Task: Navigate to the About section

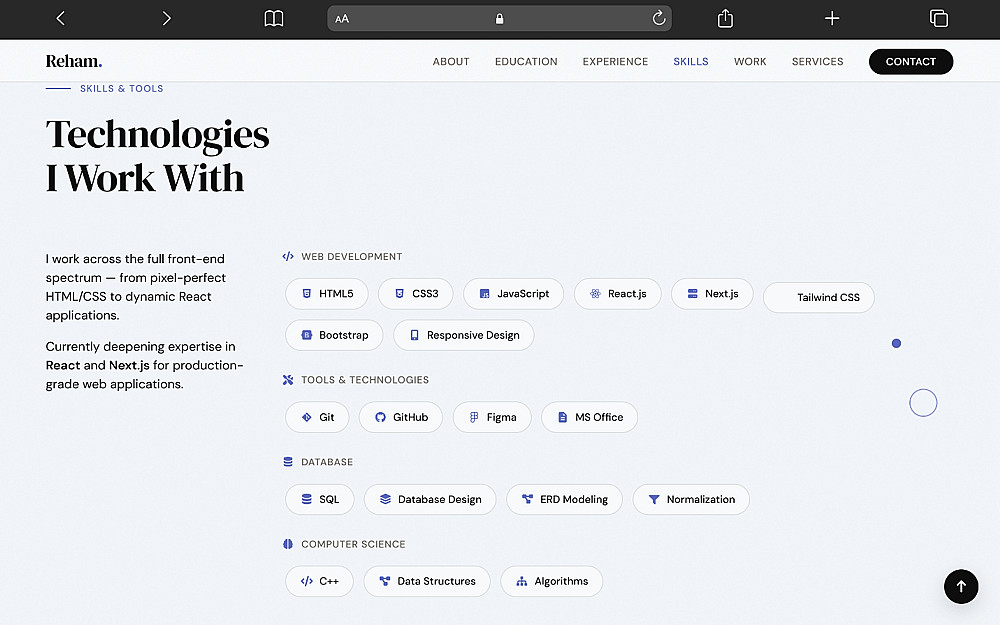Action: [451, 62]
